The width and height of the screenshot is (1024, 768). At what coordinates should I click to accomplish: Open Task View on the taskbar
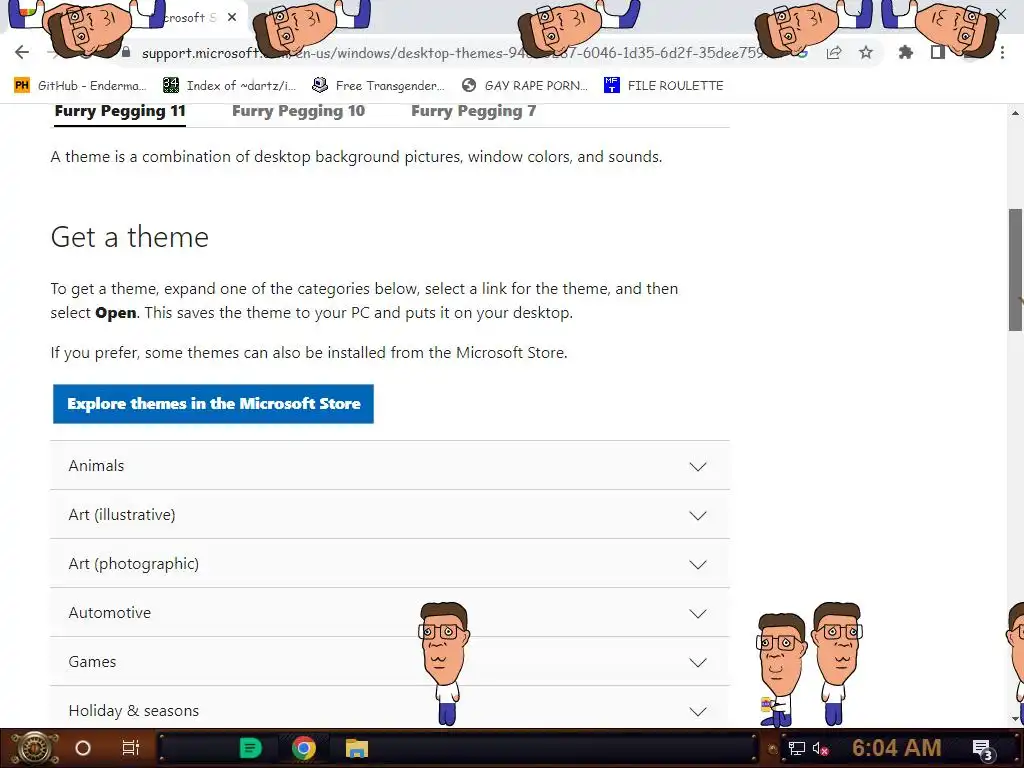click(x=131, y=748)
